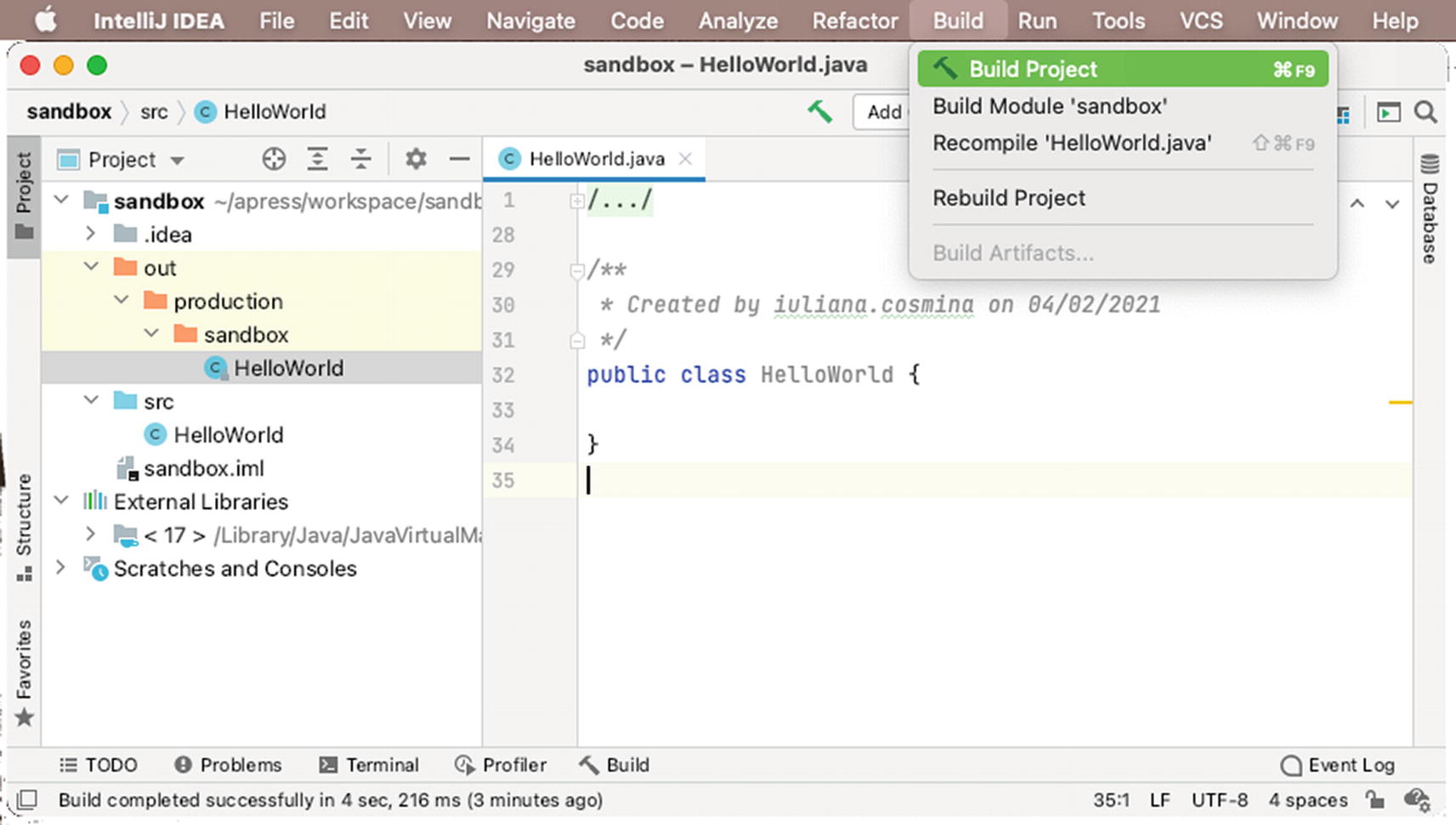Click the yellow warning stripe marker
1456x825 pixels.
tap(1400, 402)
